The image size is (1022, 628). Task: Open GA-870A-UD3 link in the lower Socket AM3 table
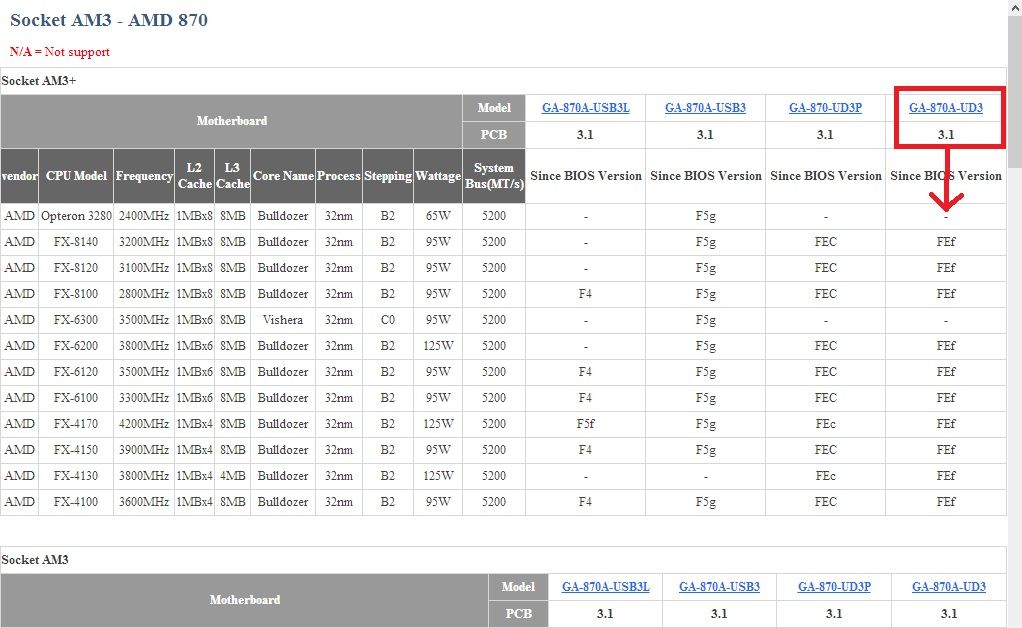point(948,587)
